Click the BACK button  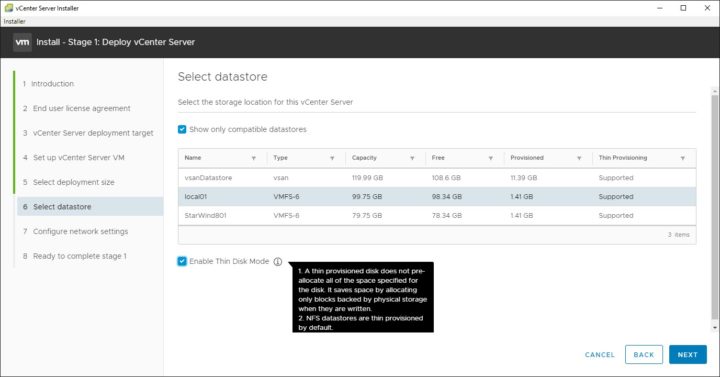[644, 354]
